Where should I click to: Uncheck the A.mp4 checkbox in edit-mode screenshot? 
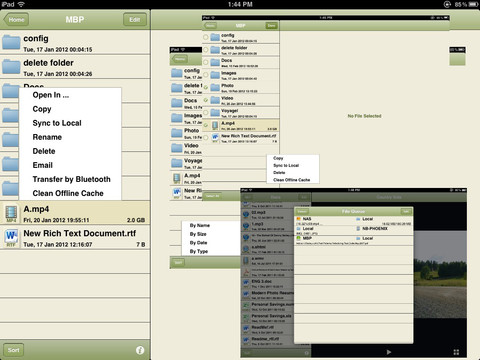[206, 125]
